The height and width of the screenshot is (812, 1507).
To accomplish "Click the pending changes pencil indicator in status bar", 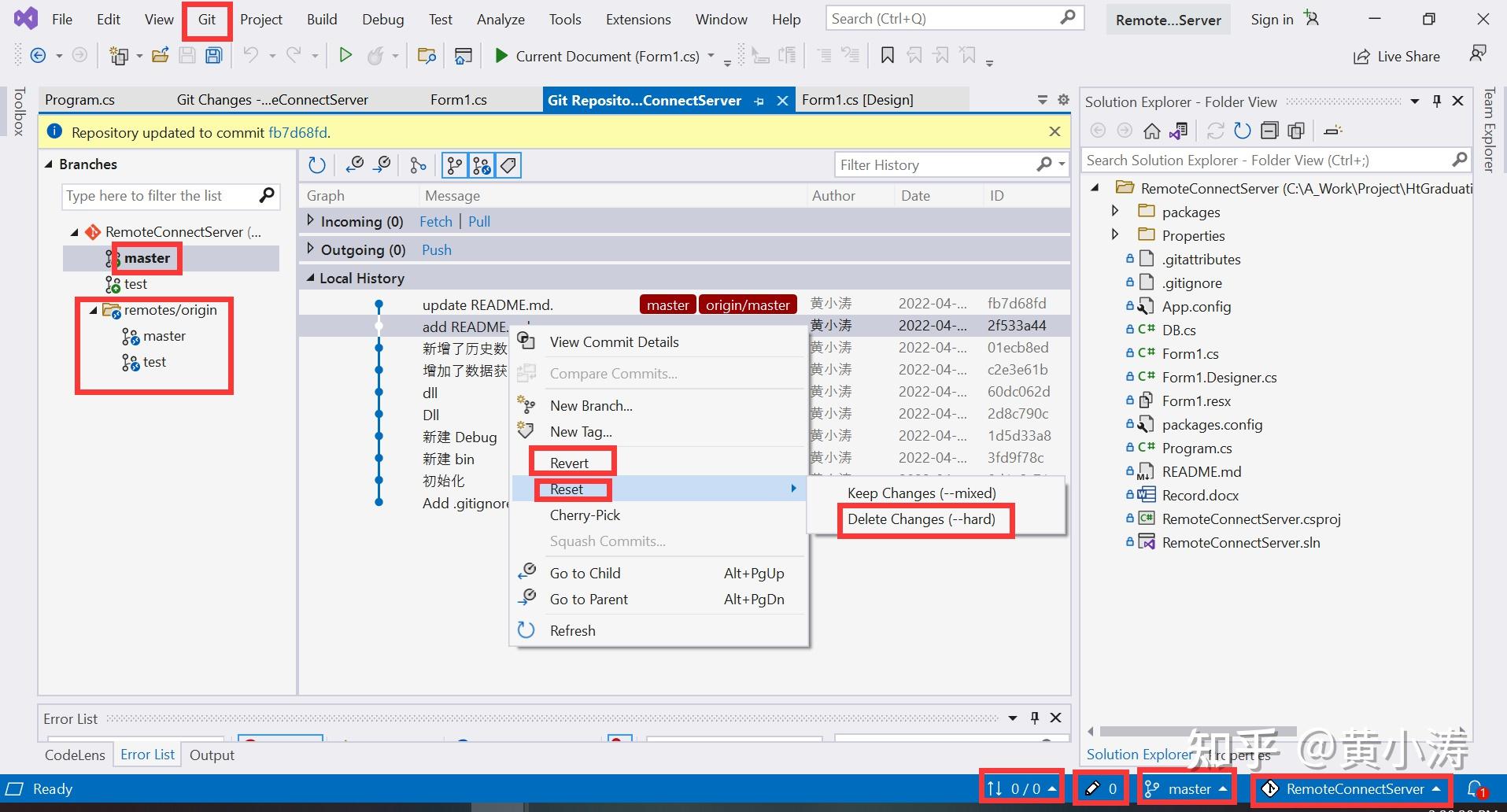I will point(1100,789).
